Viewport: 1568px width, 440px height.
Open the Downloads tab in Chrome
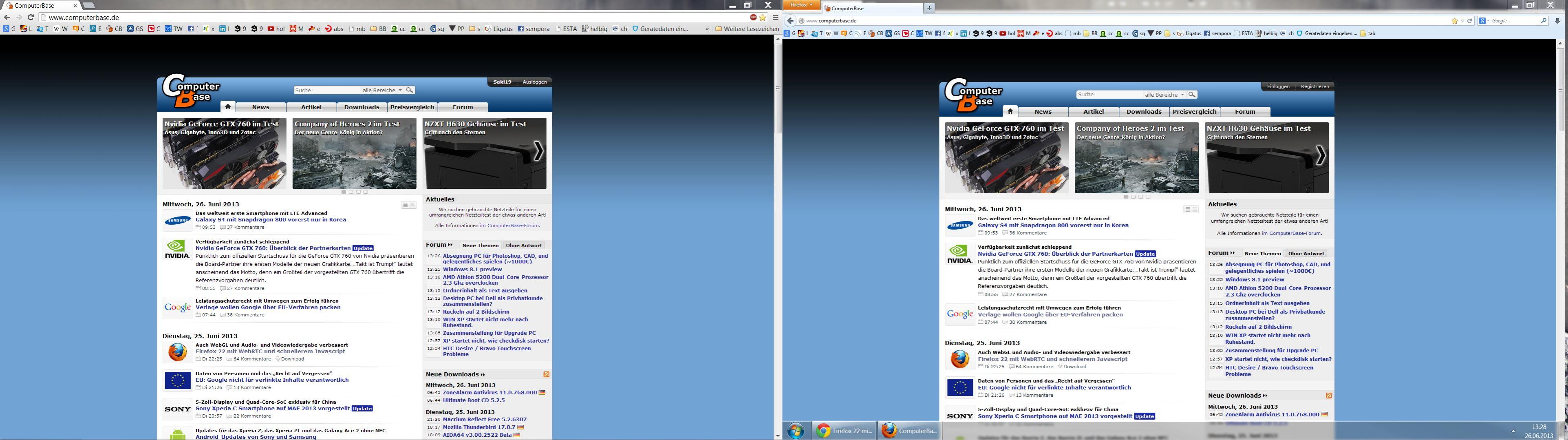(362, 107)
